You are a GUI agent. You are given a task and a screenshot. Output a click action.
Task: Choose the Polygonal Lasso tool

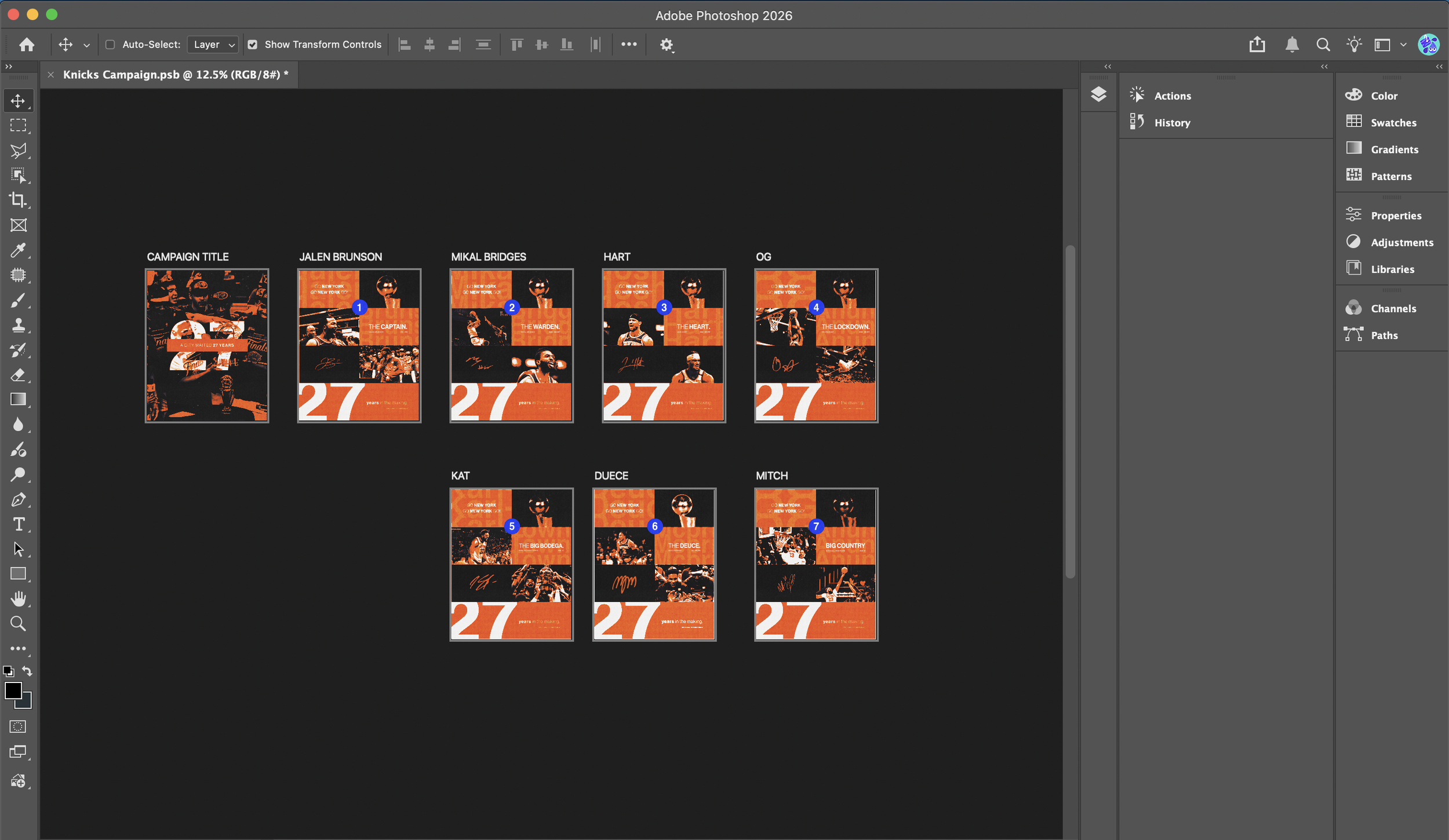tap(18, 151)
